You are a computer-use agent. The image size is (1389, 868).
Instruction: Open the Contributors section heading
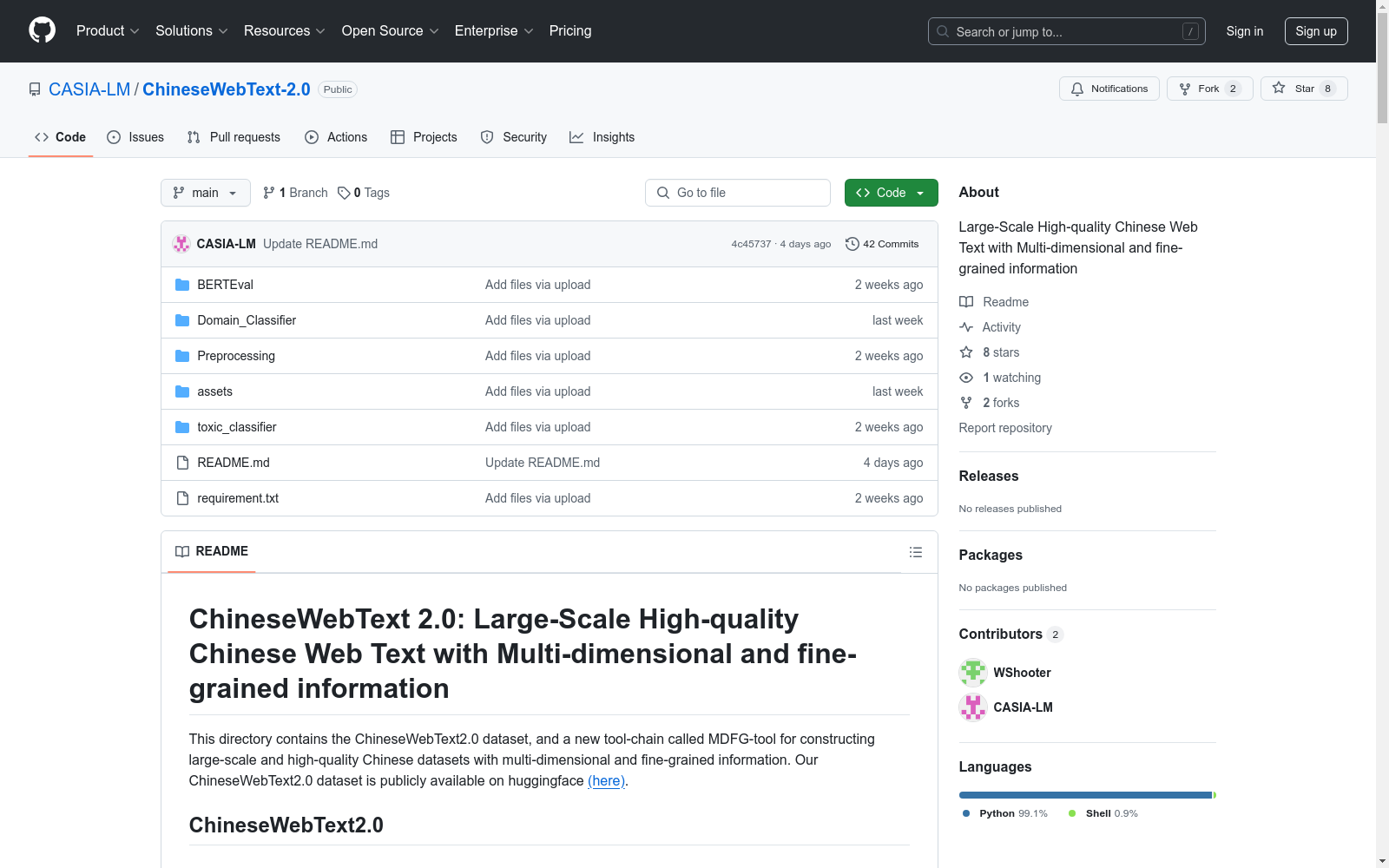coord(1010,634)
